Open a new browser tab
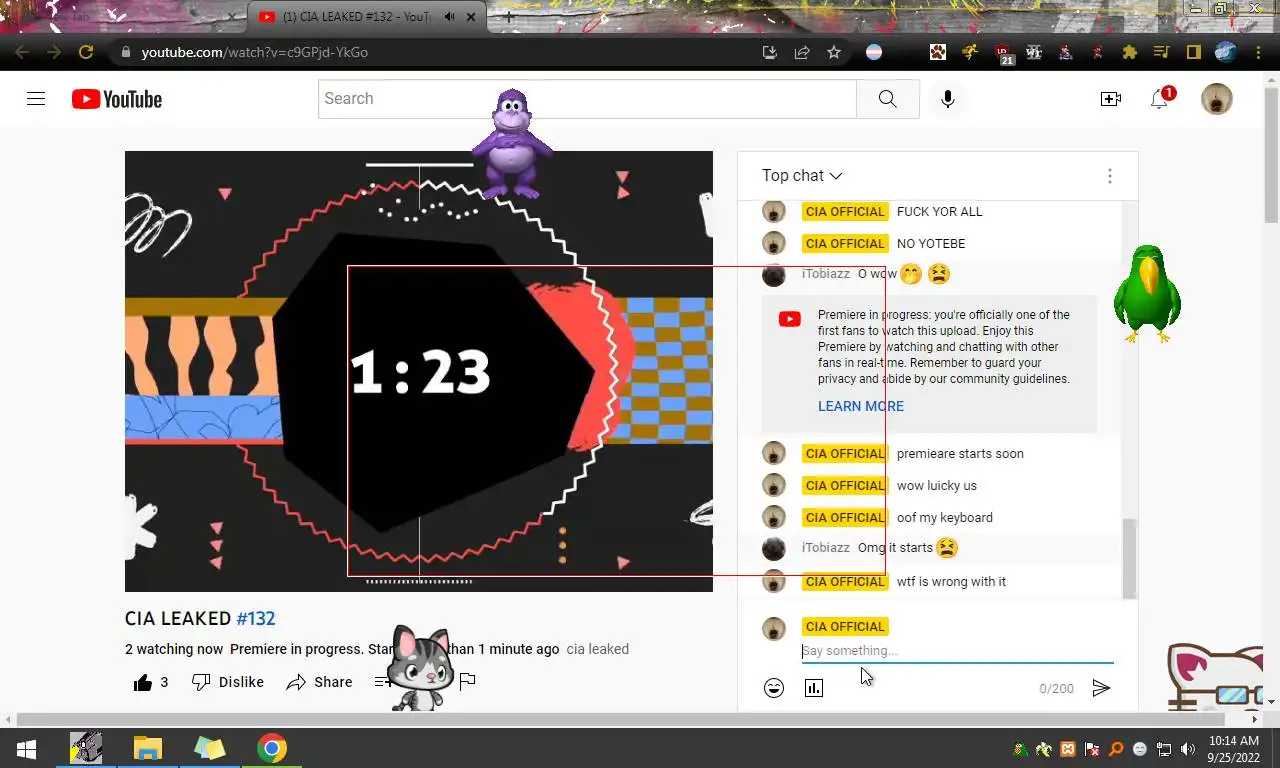Screen dimensions: 1280x768 (x=509, y=17)
